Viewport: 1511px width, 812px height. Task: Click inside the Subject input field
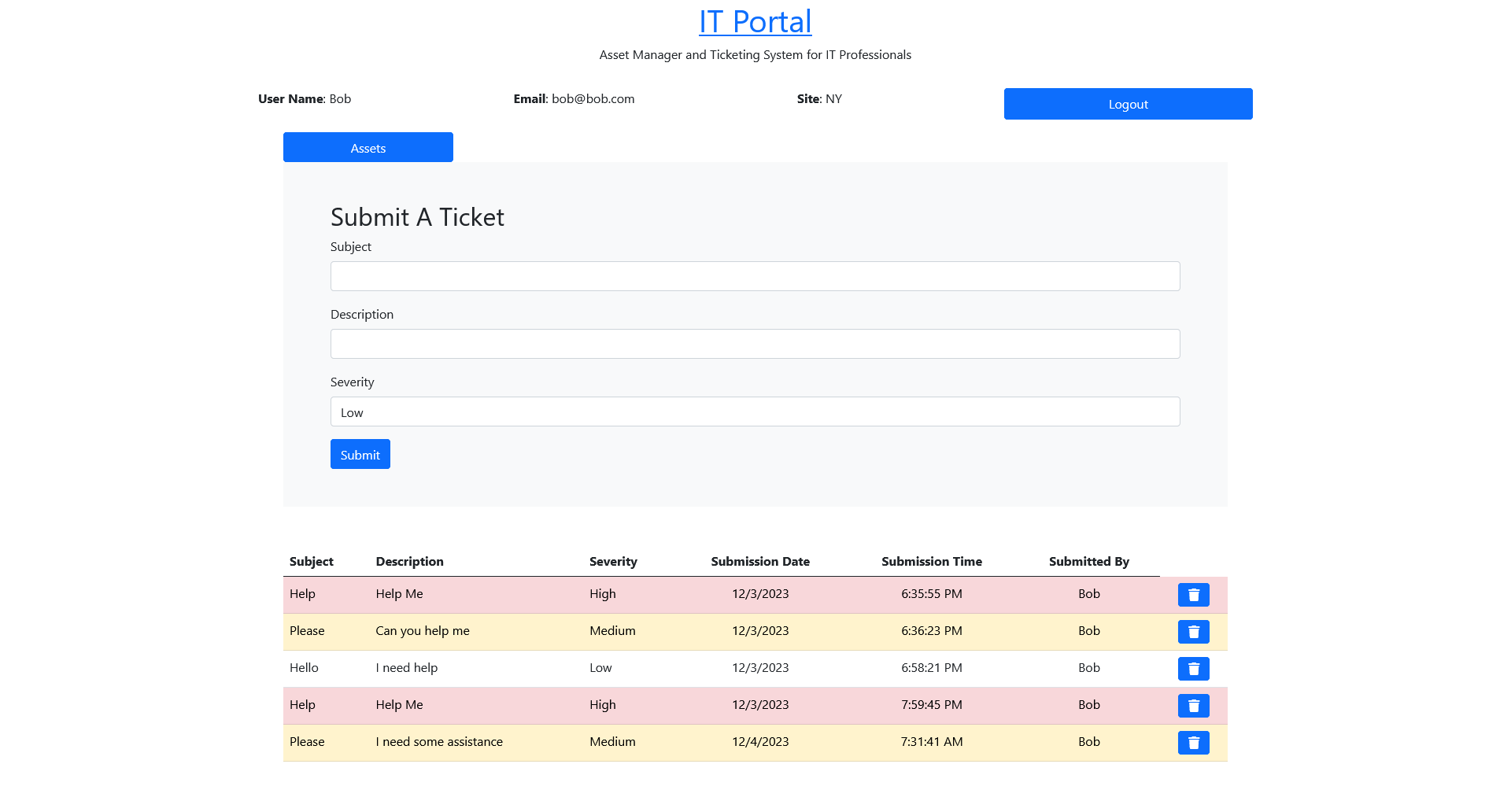tap(755, 275)
